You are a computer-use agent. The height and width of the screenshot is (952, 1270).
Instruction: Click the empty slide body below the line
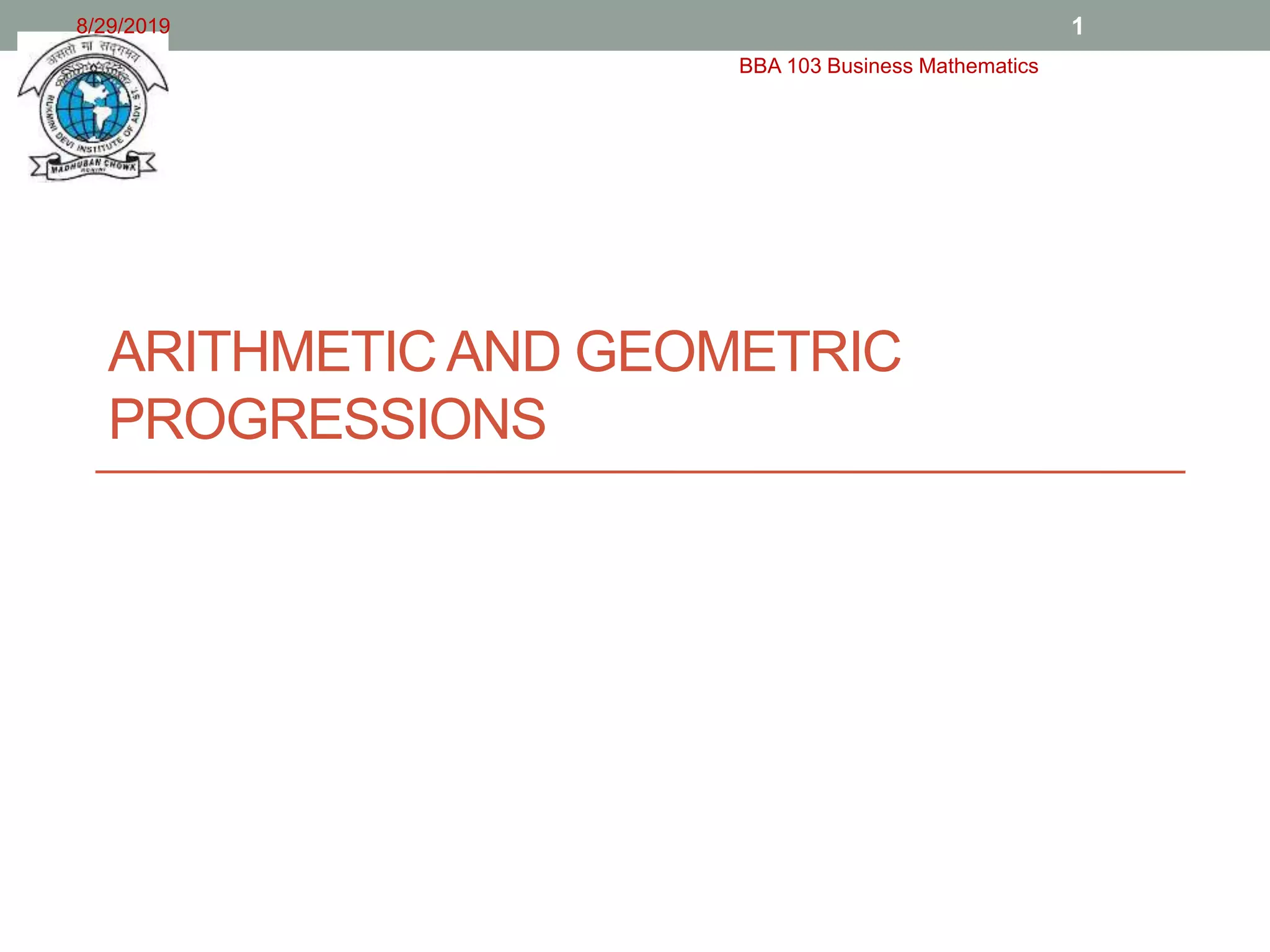pyautogui.click(x=635, y=682)
